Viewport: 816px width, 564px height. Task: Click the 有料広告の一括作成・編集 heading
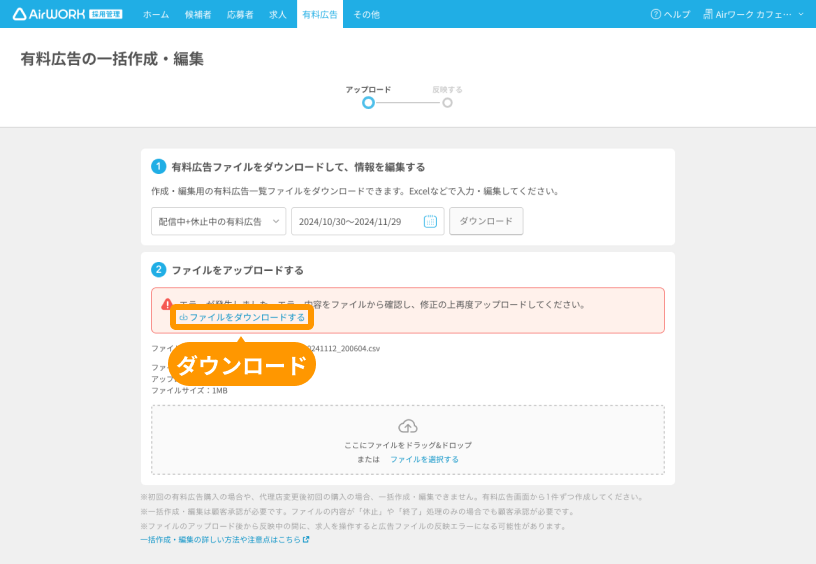coord(112,59)
